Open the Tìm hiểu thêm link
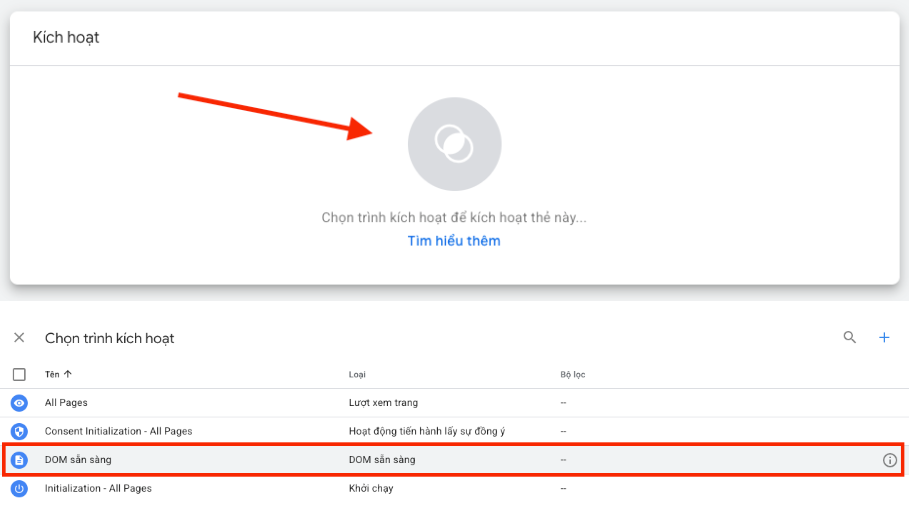 (x=454, y=241)
